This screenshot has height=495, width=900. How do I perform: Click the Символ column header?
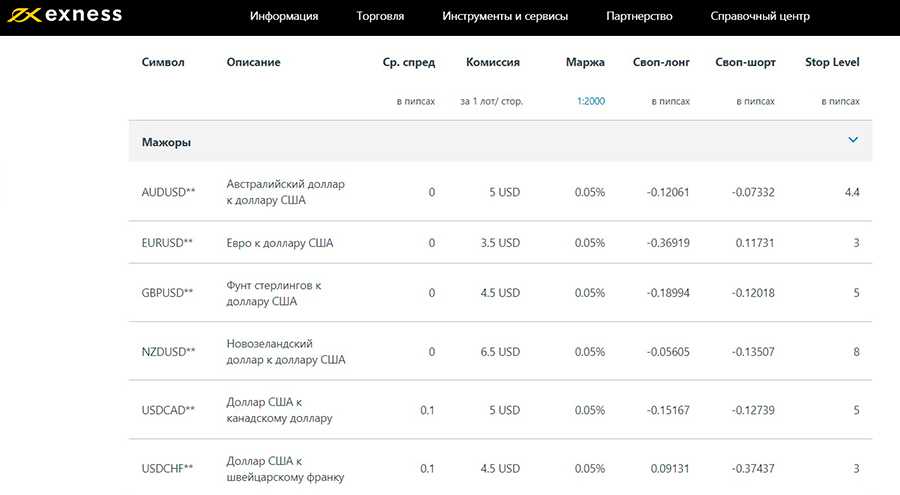click(163, 62)
